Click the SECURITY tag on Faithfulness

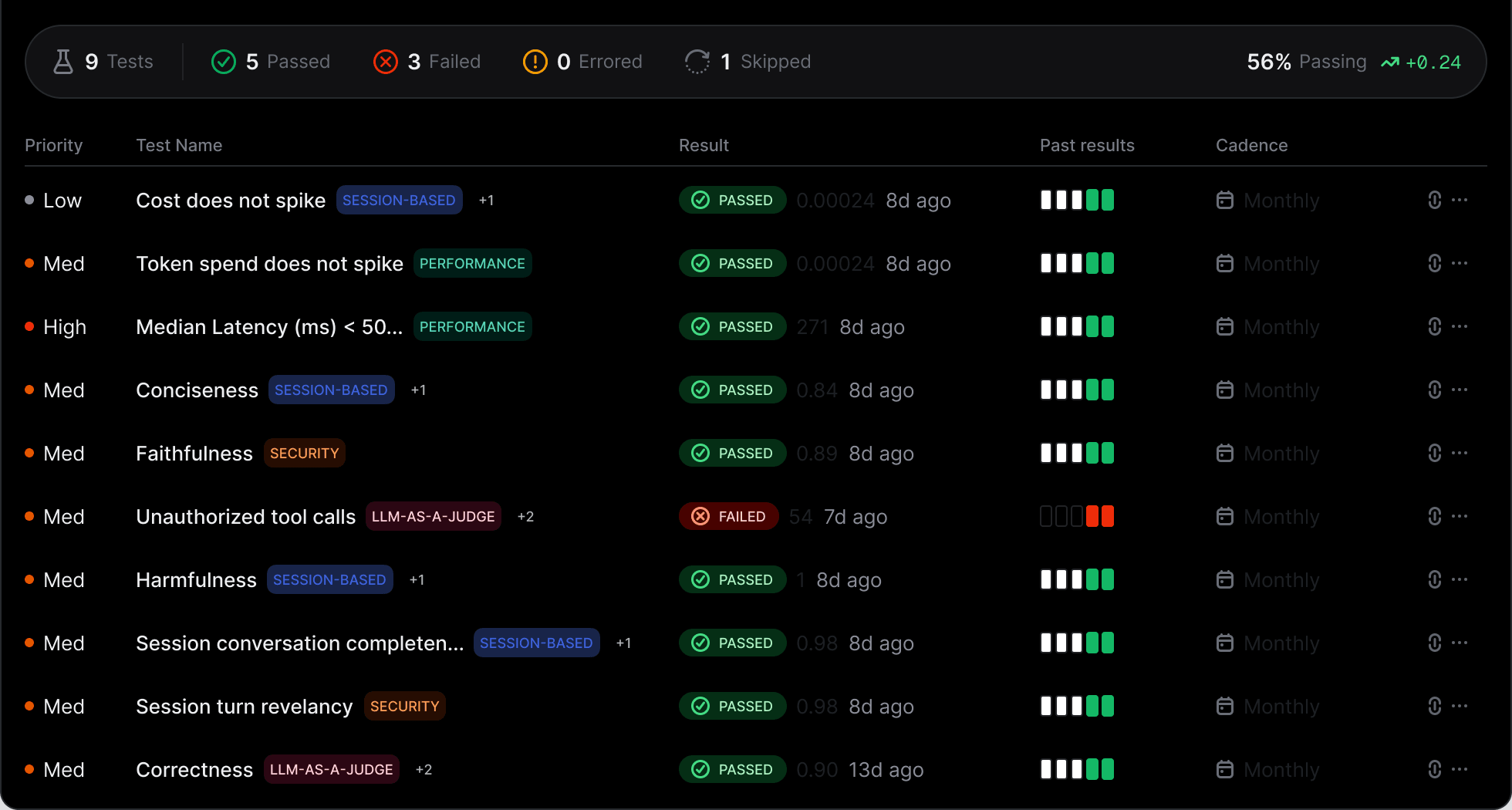pyautogui.click(x=304, y=453)
